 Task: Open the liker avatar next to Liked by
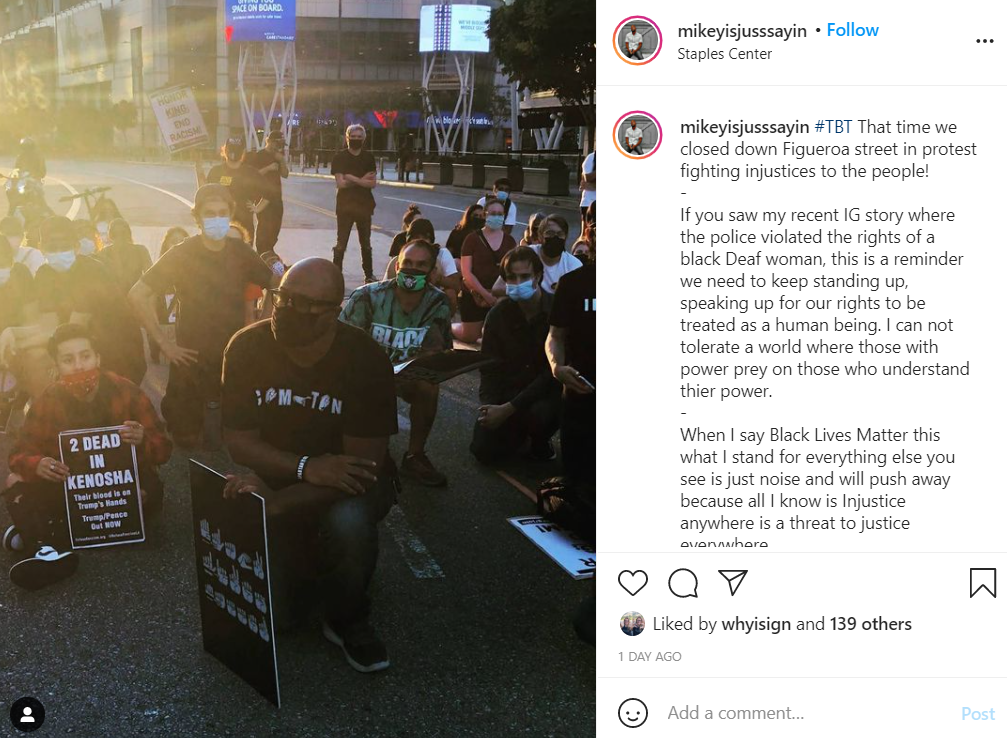632,624
